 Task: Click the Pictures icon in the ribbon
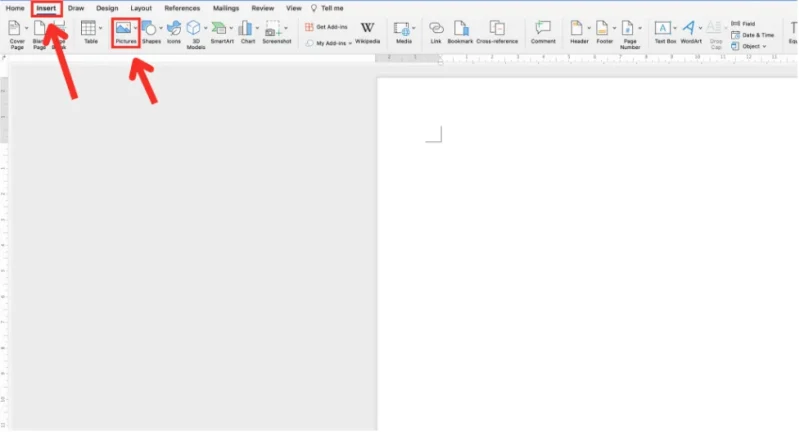(124, 30)
